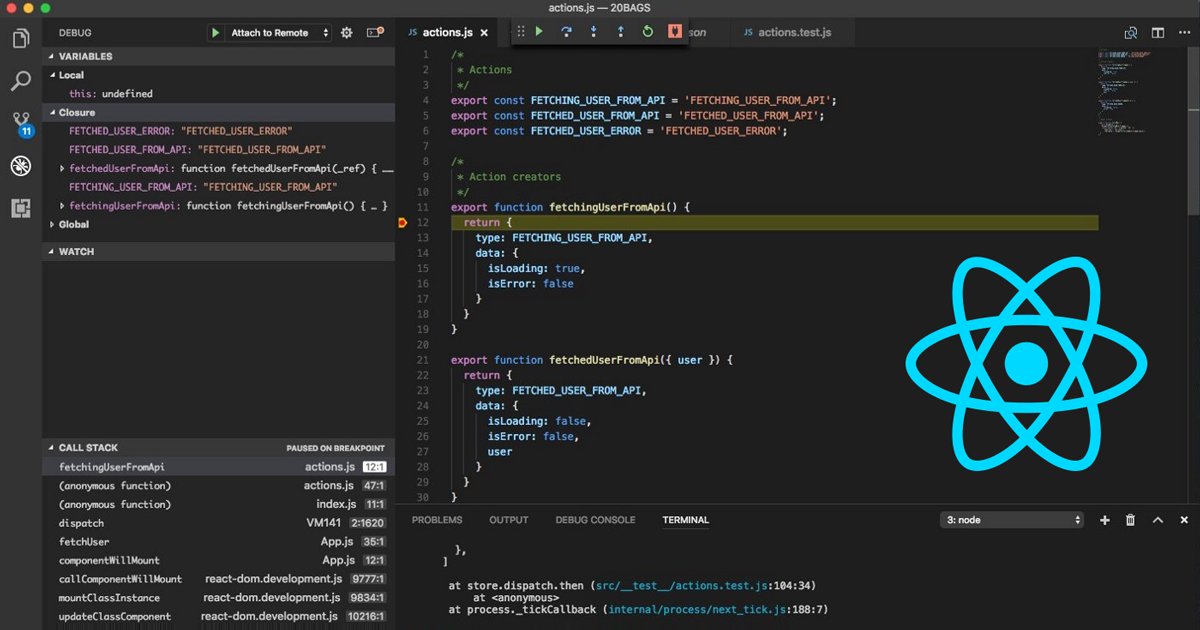
Task: Click the dispatch frame in the Call Stack
Action: coord(82,523)
